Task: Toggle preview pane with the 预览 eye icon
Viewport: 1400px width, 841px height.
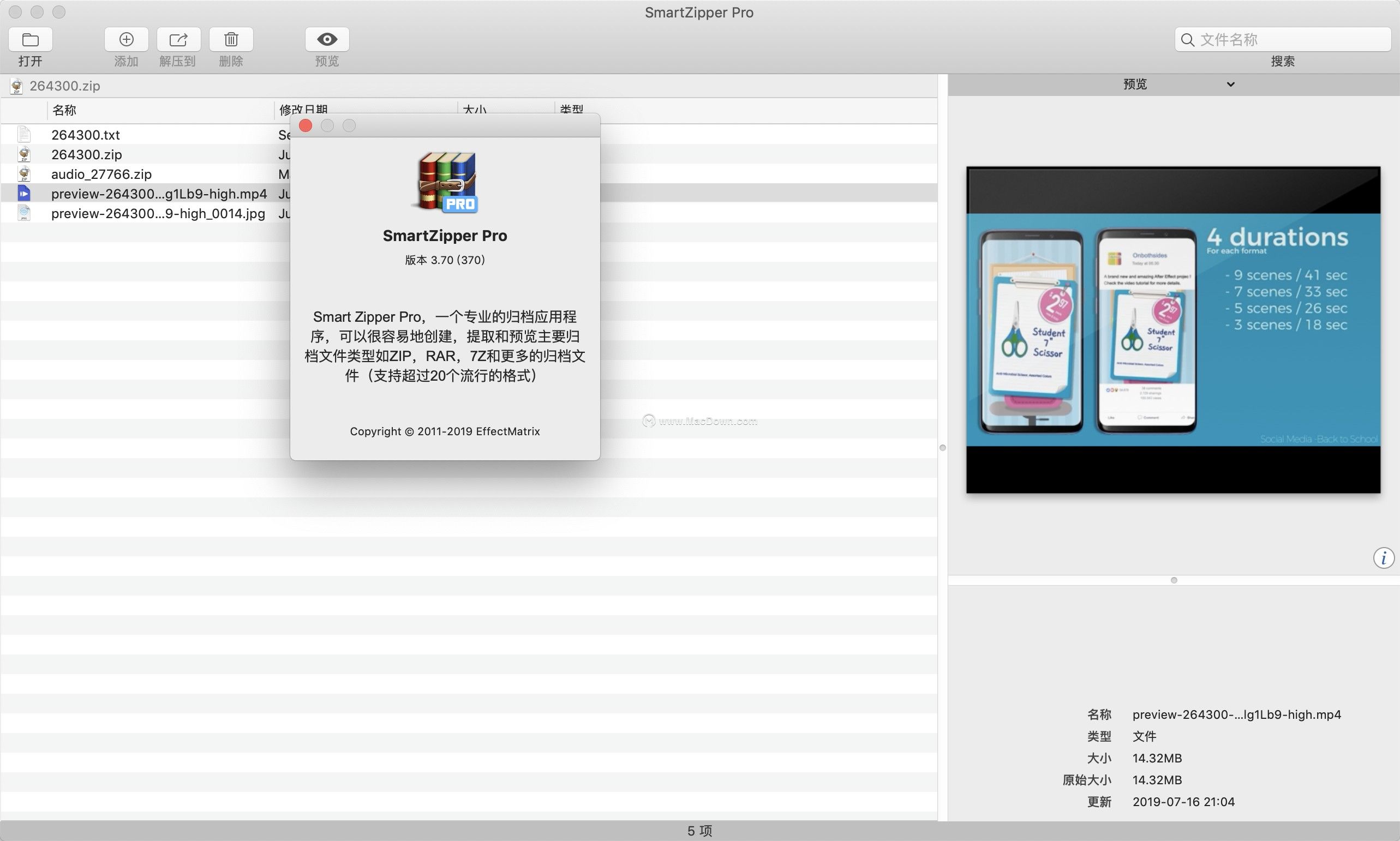Action: pyautogui.click(x=327, y=40)
